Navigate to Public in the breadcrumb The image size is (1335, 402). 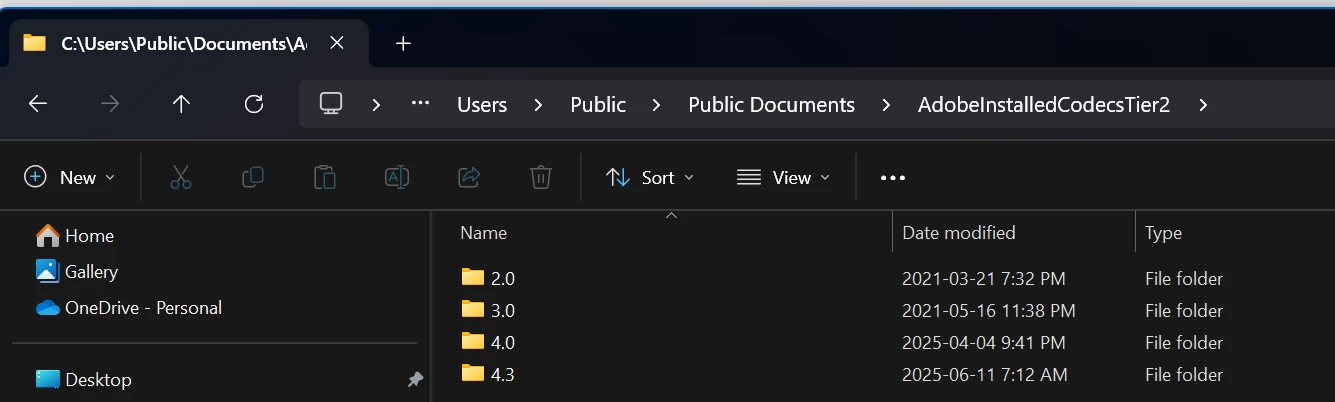598,105
